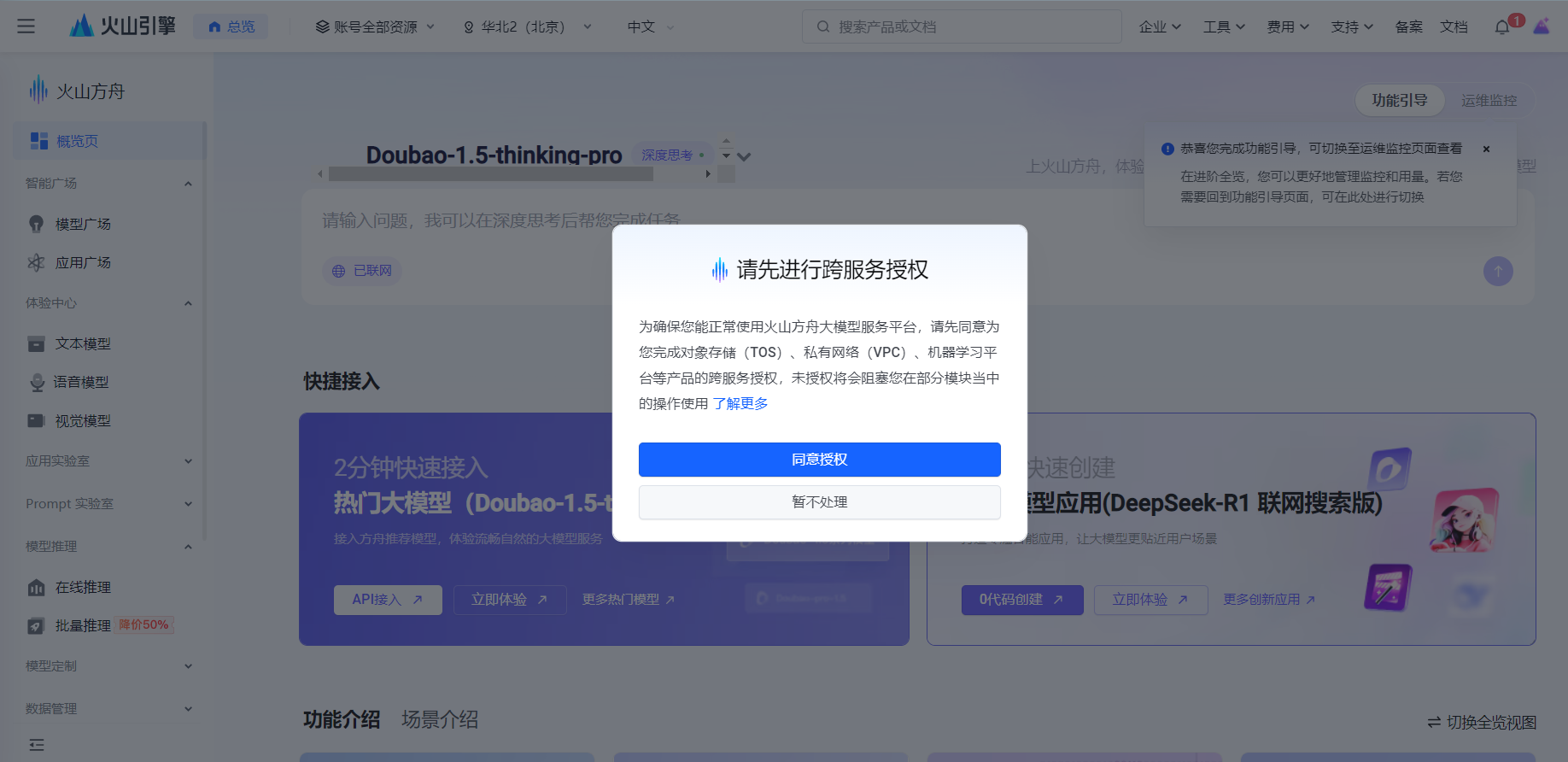Click the scroll-right arrow of the model scrollbar
This screenshot has height=762, width=1568.
pyautogui.click(x=708, y=173)
